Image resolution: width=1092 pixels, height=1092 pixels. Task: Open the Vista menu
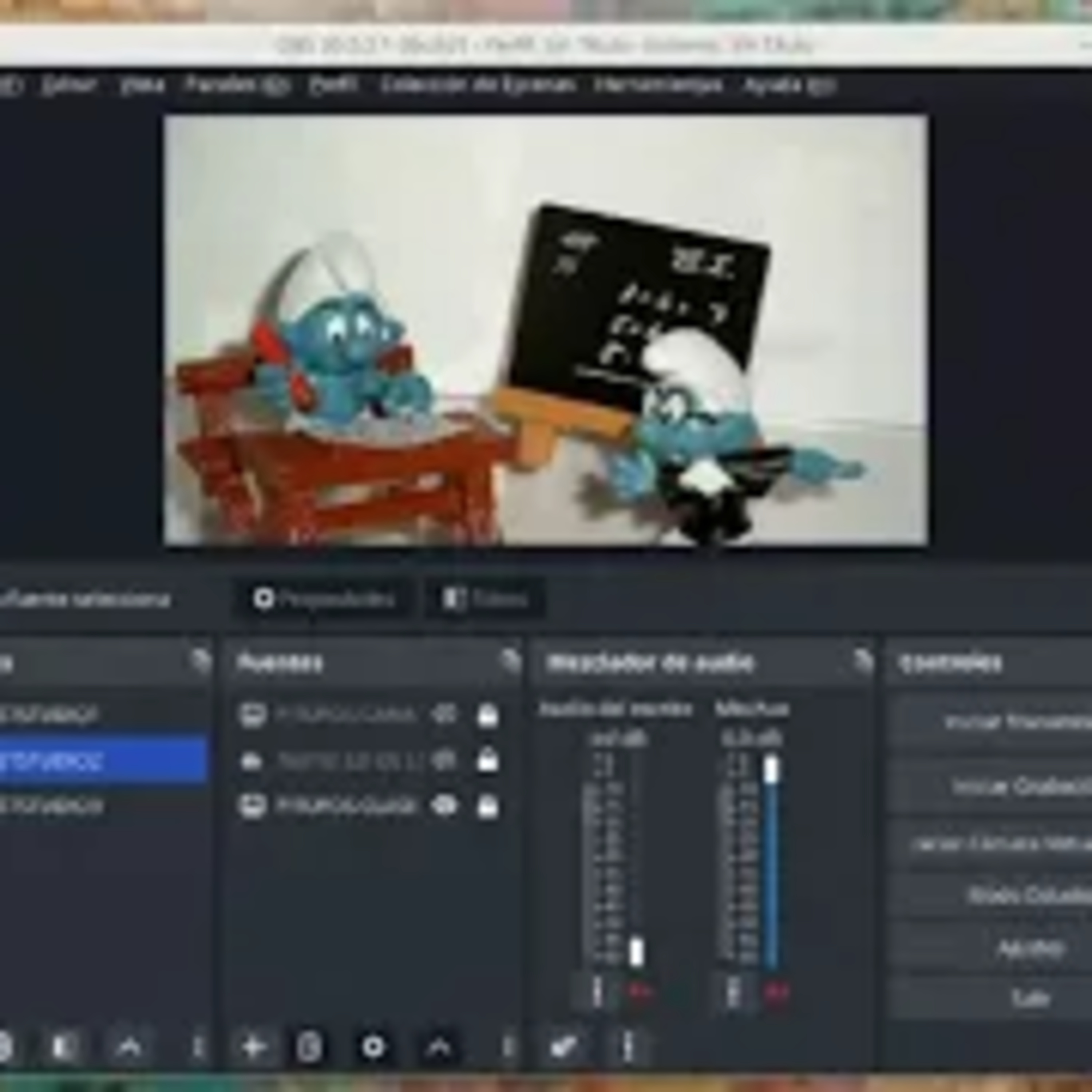142,85
